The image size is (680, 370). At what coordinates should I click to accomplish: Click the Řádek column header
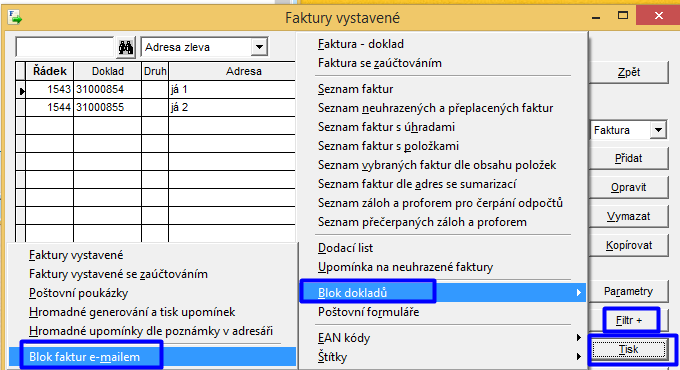click(x=49, y=71)
